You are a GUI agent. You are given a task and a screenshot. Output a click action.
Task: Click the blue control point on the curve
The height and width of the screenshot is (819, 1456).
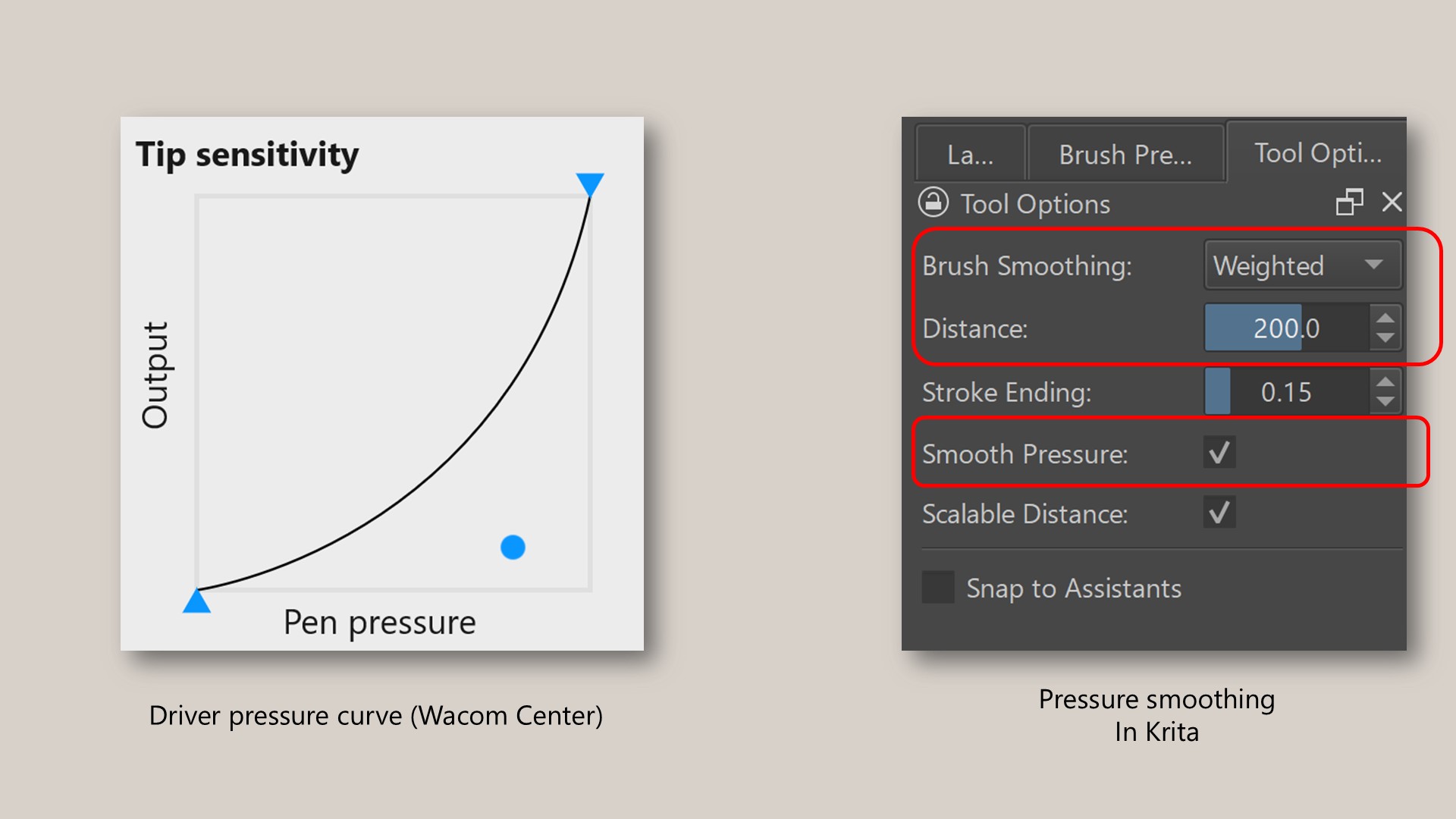pos(513,547)
